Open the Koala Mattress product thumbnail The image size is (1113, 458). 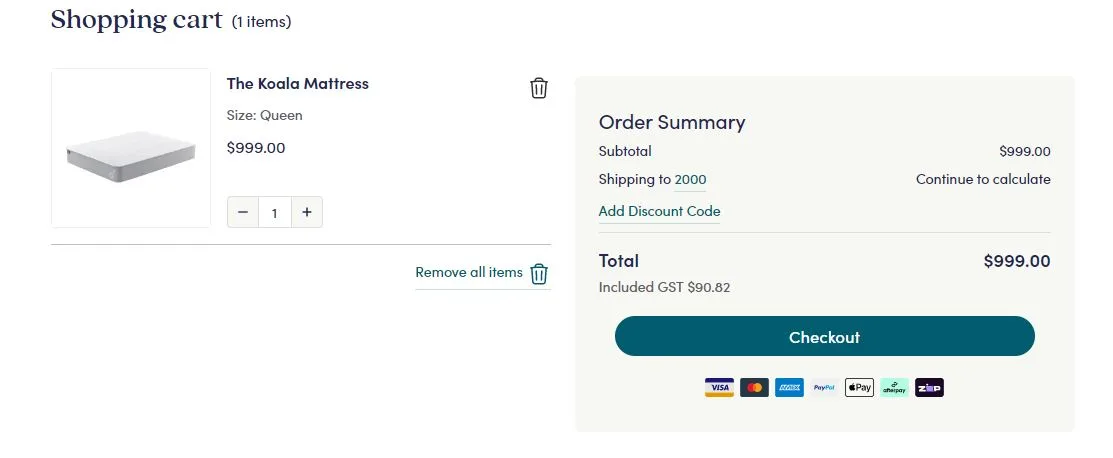131,148
